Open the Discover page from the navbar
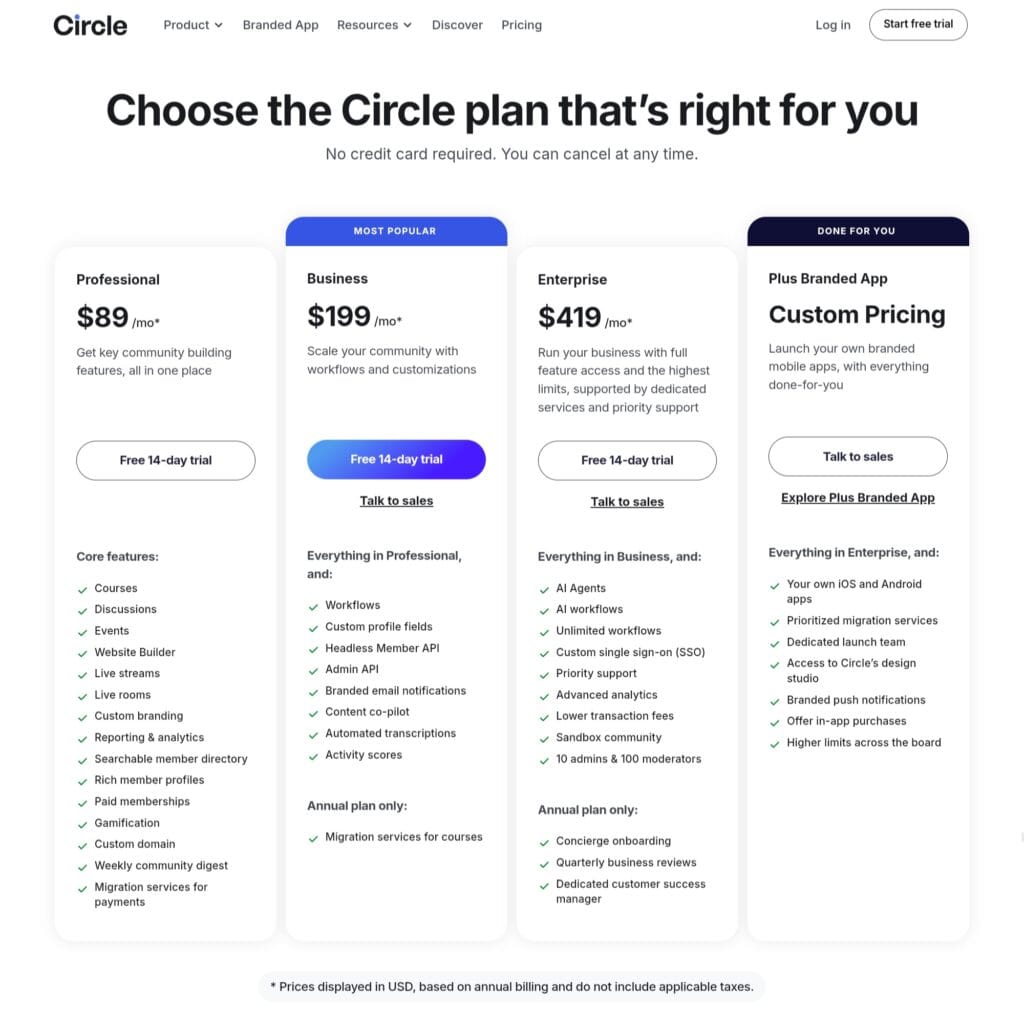The width and height of the screenshot is (1024, 1009). (x=457, y=25)
